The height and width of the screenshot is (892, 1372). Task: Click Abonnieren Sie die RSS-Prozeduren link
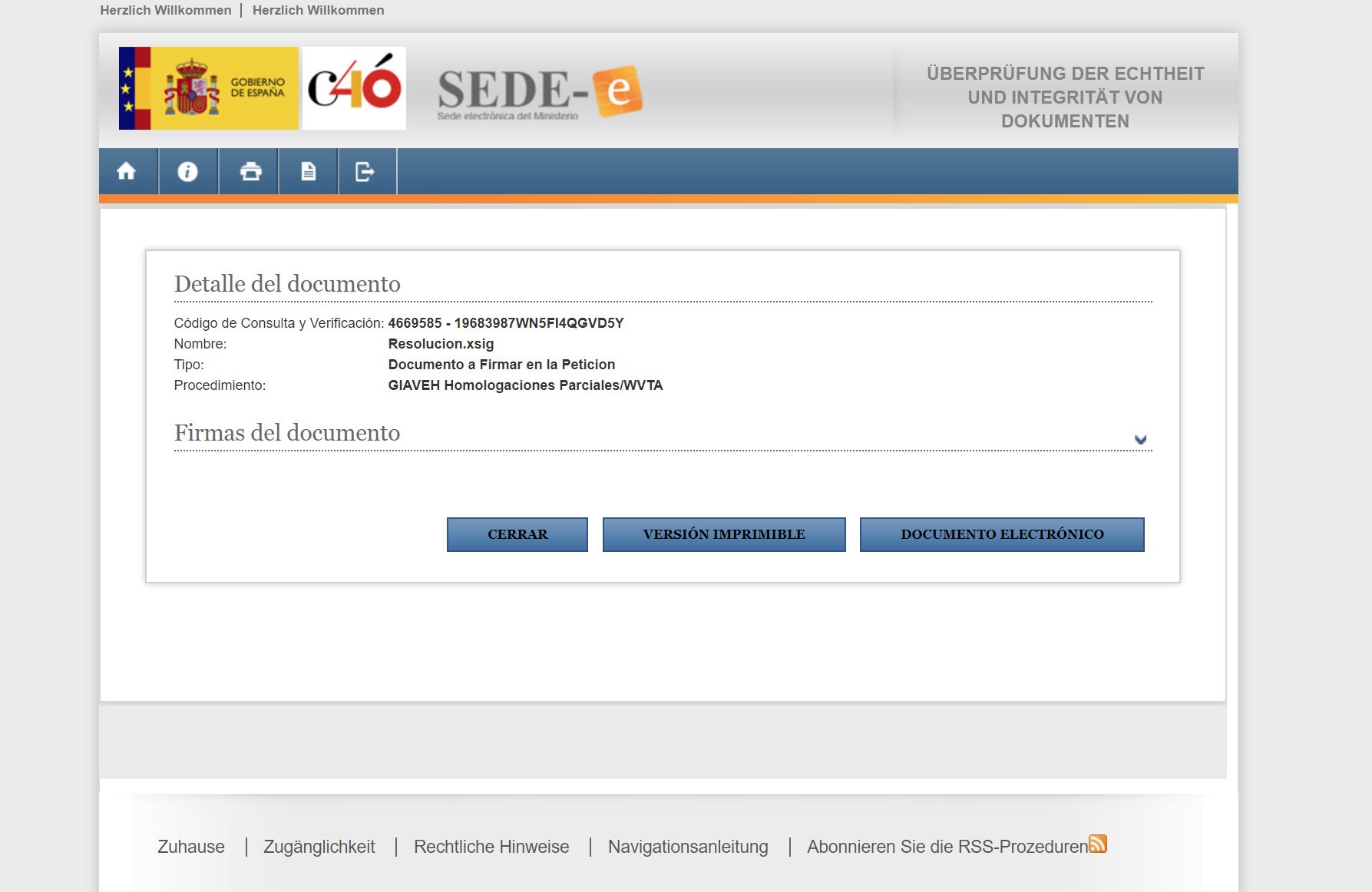(947, 847)
